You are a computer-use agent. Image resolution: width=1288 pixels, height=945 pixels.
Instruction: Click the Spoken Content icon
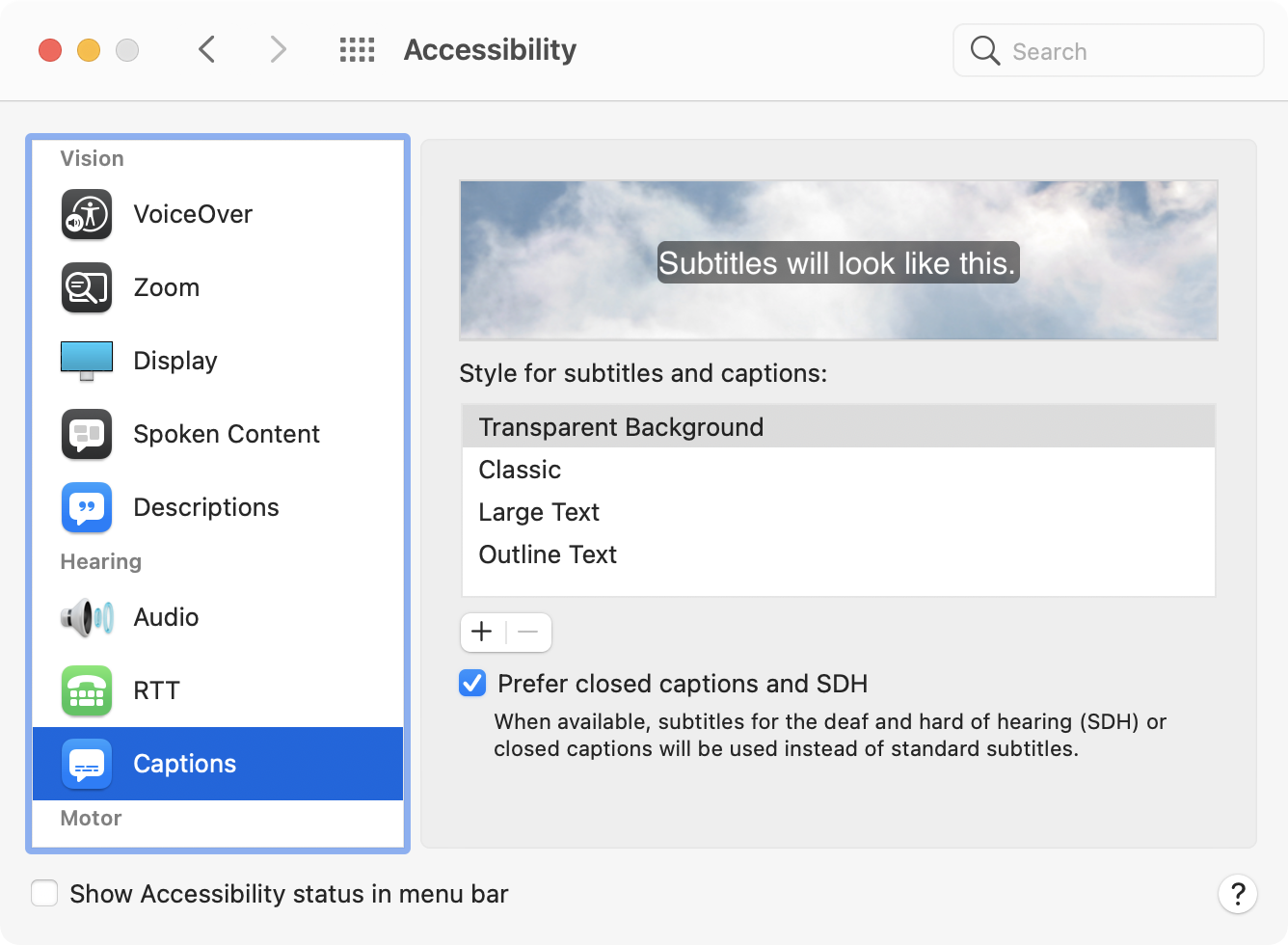pyautogui.click(x=87, y=434)
